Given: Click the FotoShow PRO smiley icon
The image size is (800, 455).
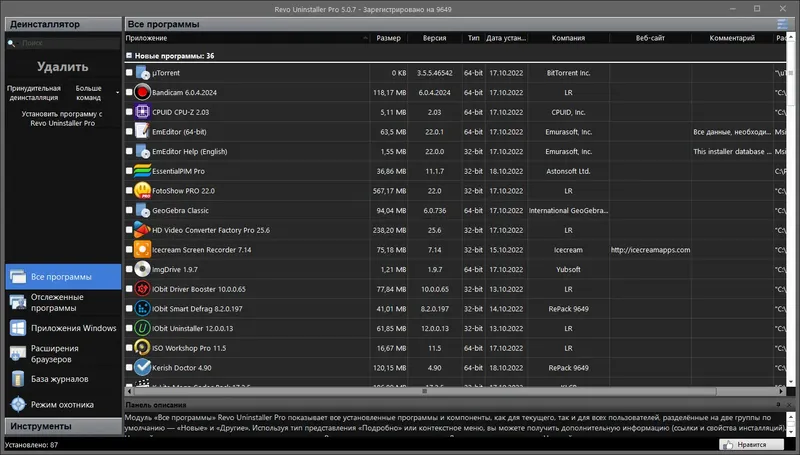Looking at the screenshot, I should point(142,191).
